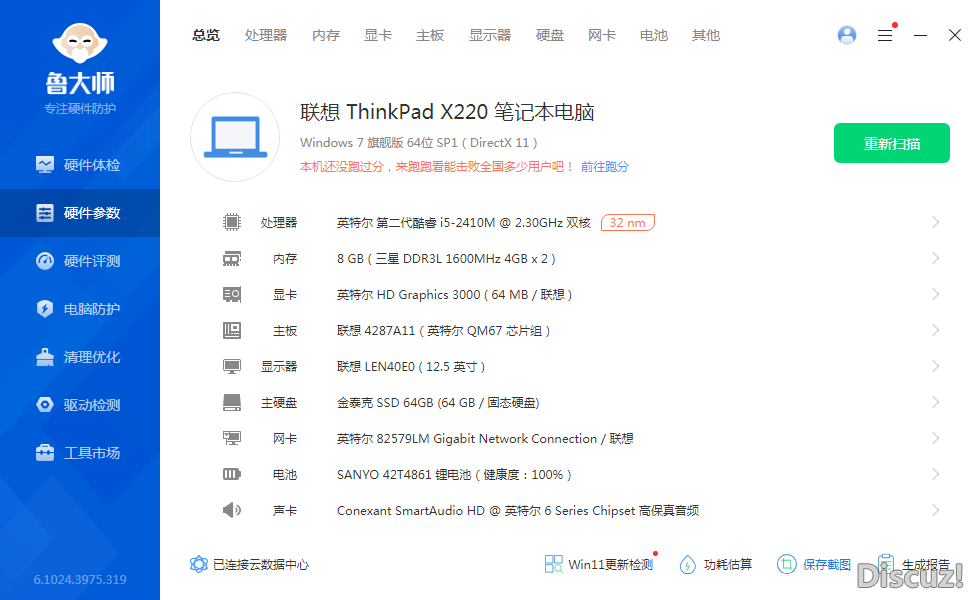
Task: Click 联想 ThinkPad X220 title
Action: click(447, 112)
